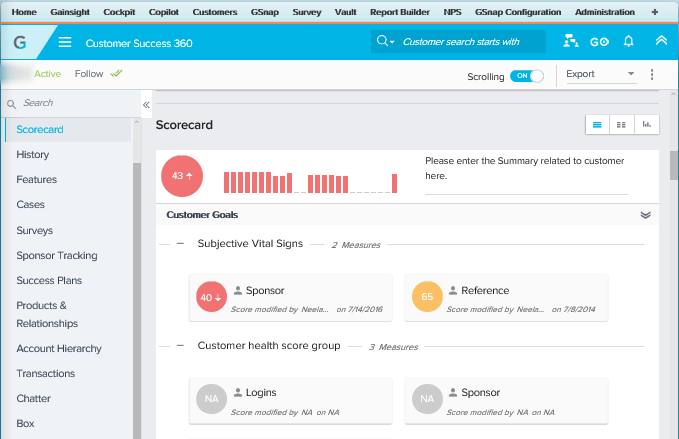The height and width of the screenshot is (439, 679).
Task: Expand Customer Goals double chevron
Action: [645, 215]
